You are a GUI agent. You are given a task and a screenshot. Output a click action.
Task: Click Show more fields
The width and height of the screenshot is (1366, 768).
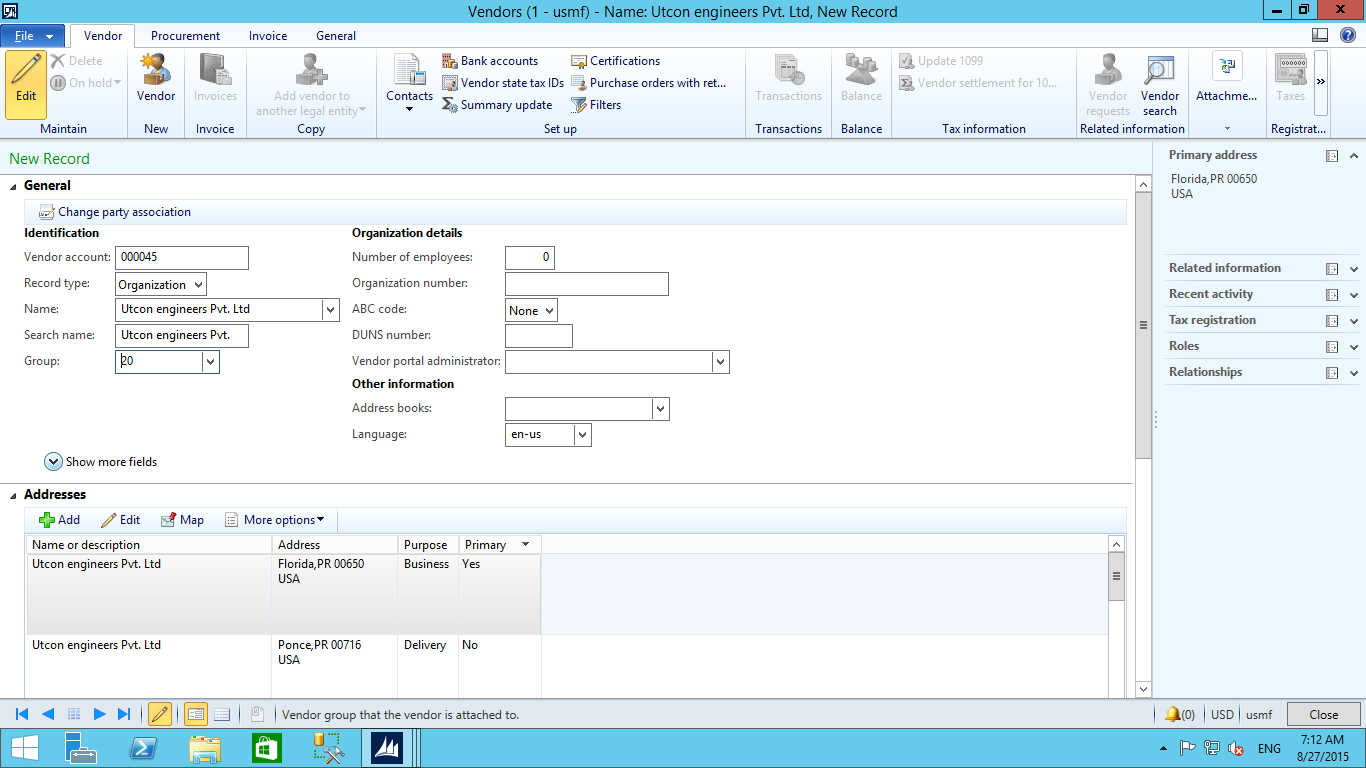101,462
